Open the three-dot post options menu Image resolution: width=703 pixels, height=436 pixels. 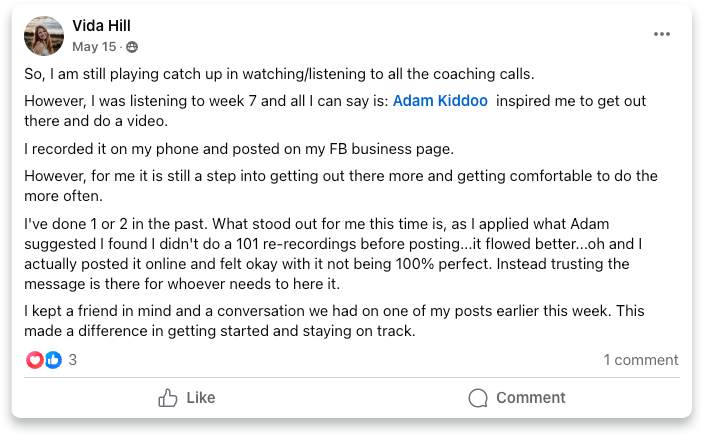click(x=662, y=34)
